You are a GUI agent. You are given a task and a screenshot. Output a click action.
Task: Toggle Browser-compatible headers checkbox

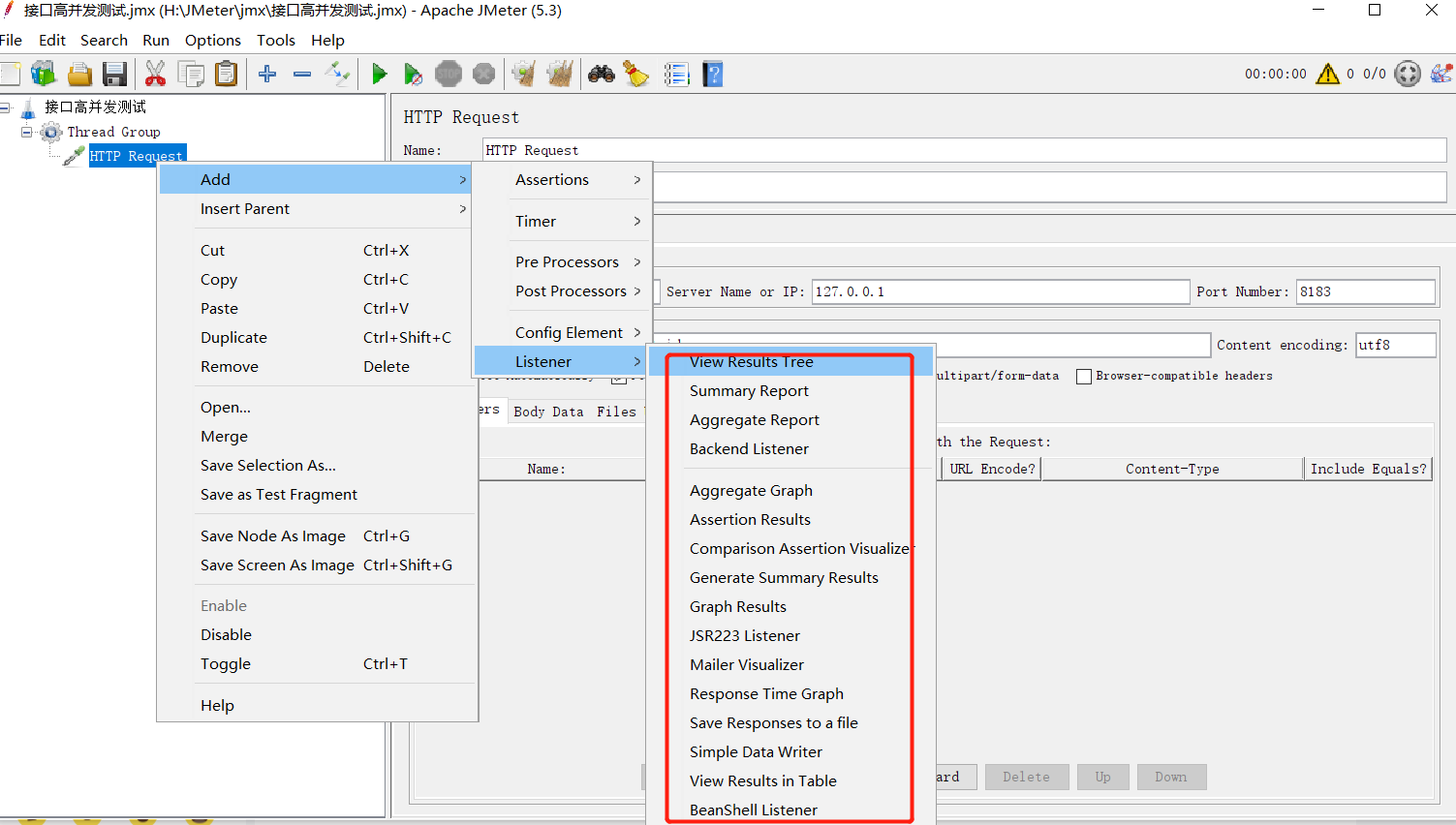(x=1084, y=376)
